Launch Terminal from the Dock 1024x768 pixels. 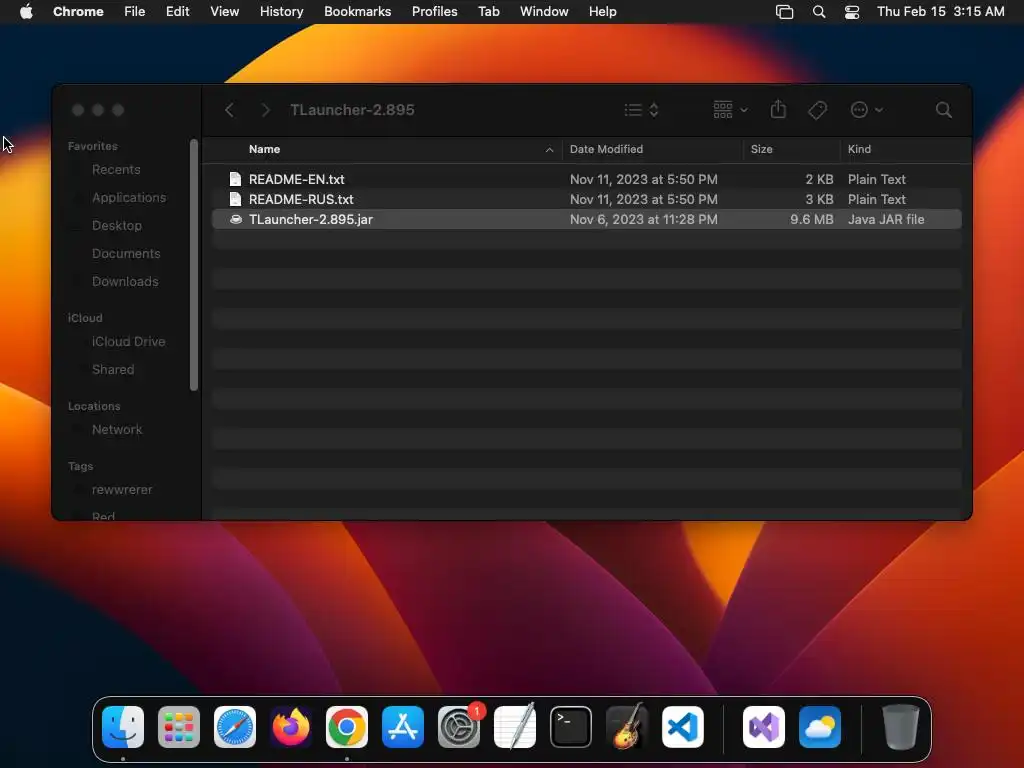click(x=571, y=727)
